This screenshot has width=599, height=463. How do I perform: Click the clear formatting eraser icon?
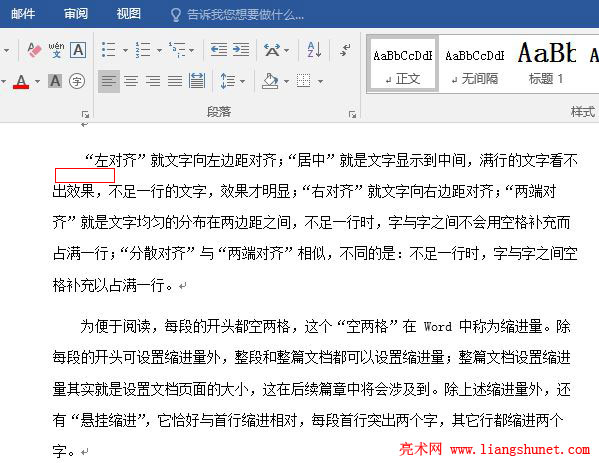coord(34,50)
